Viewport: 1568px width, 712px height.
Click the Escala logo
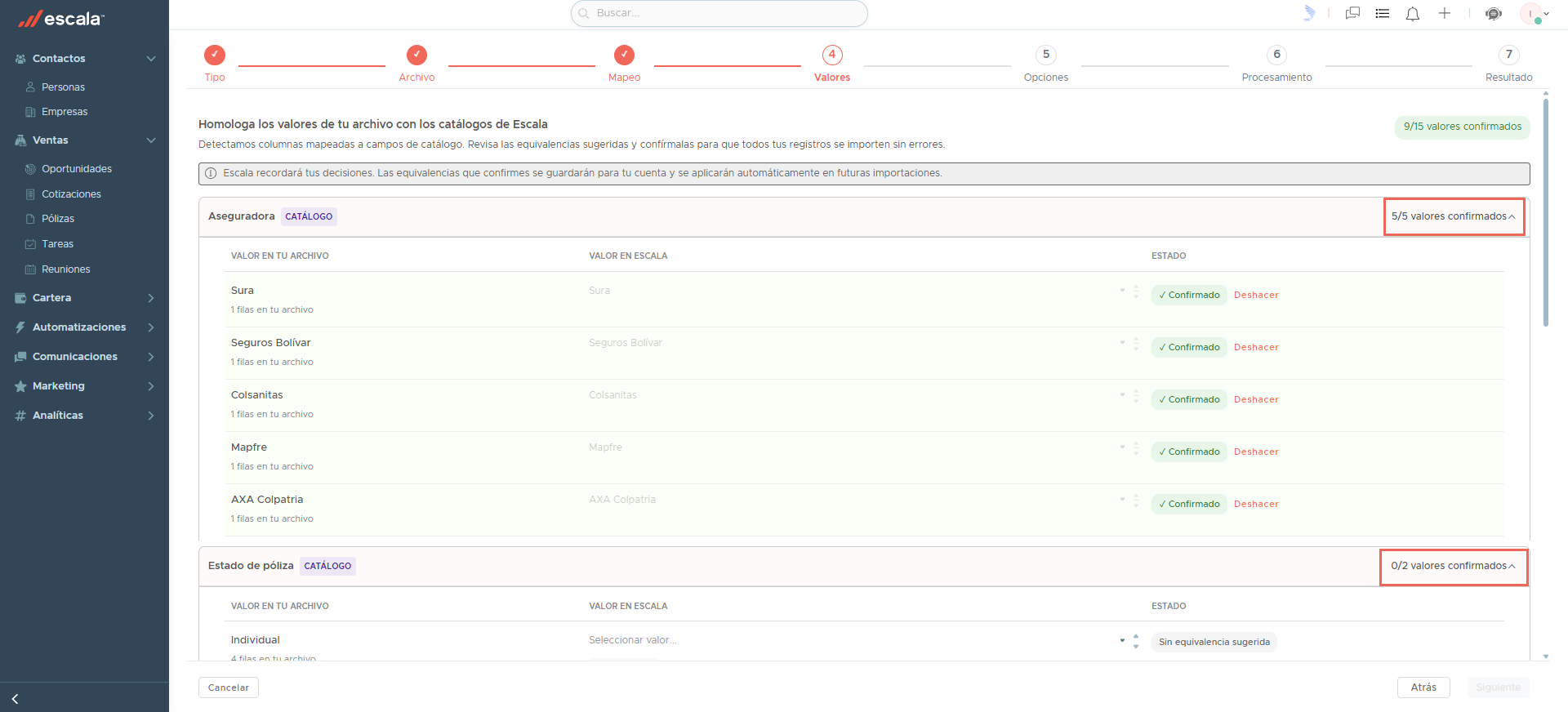61,19
